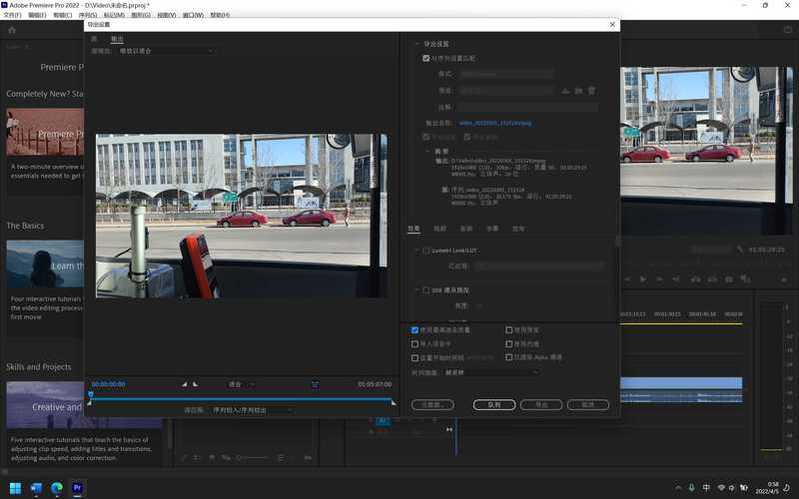Click the wrench settings icon in Program monitor
Viewport: 799px width, 499px height.
(x=740, y=249)
